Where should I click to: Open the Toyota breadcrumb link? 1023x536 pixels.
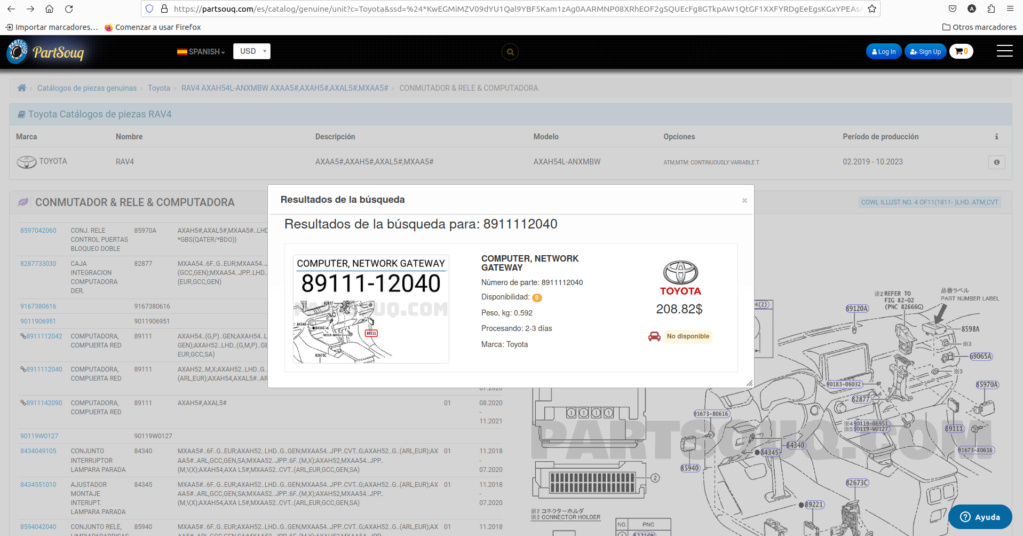159,88
